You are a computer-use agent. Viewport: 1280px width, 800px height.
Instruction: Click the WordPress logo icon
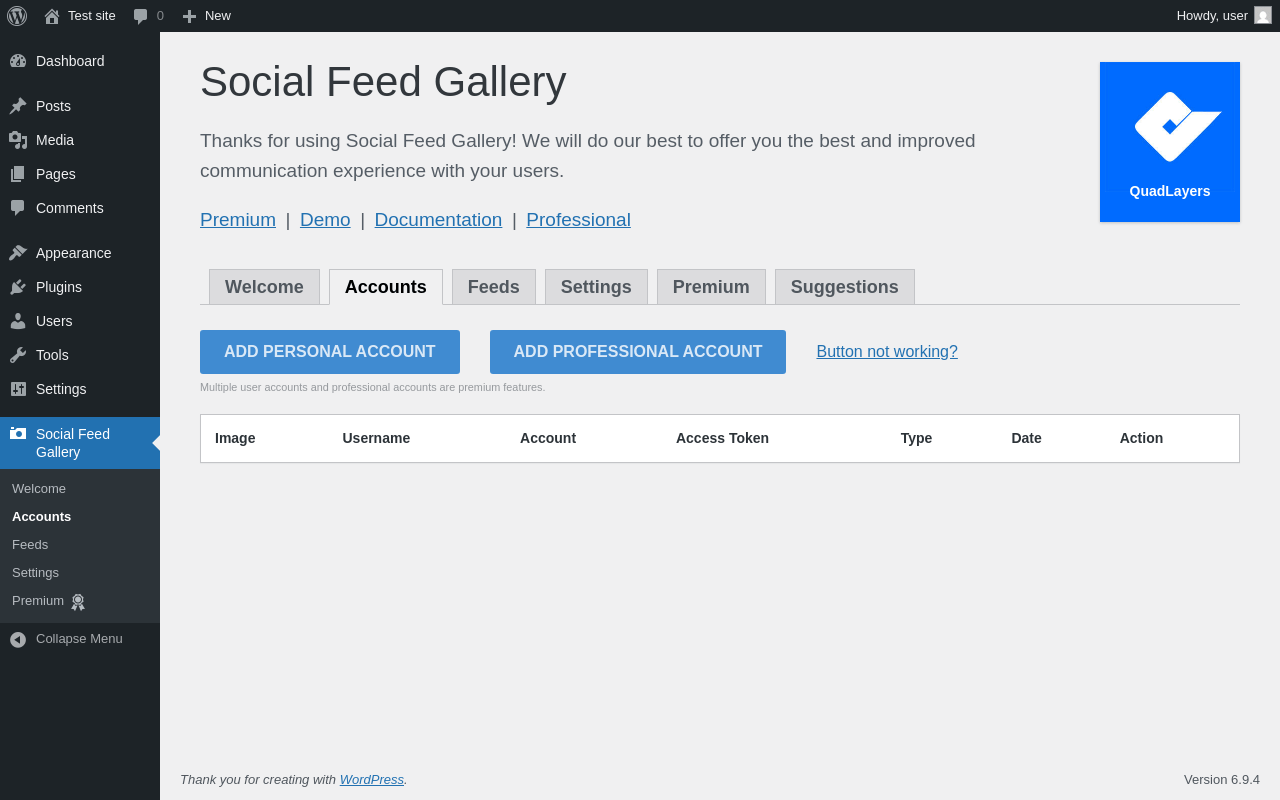[17, 16]
